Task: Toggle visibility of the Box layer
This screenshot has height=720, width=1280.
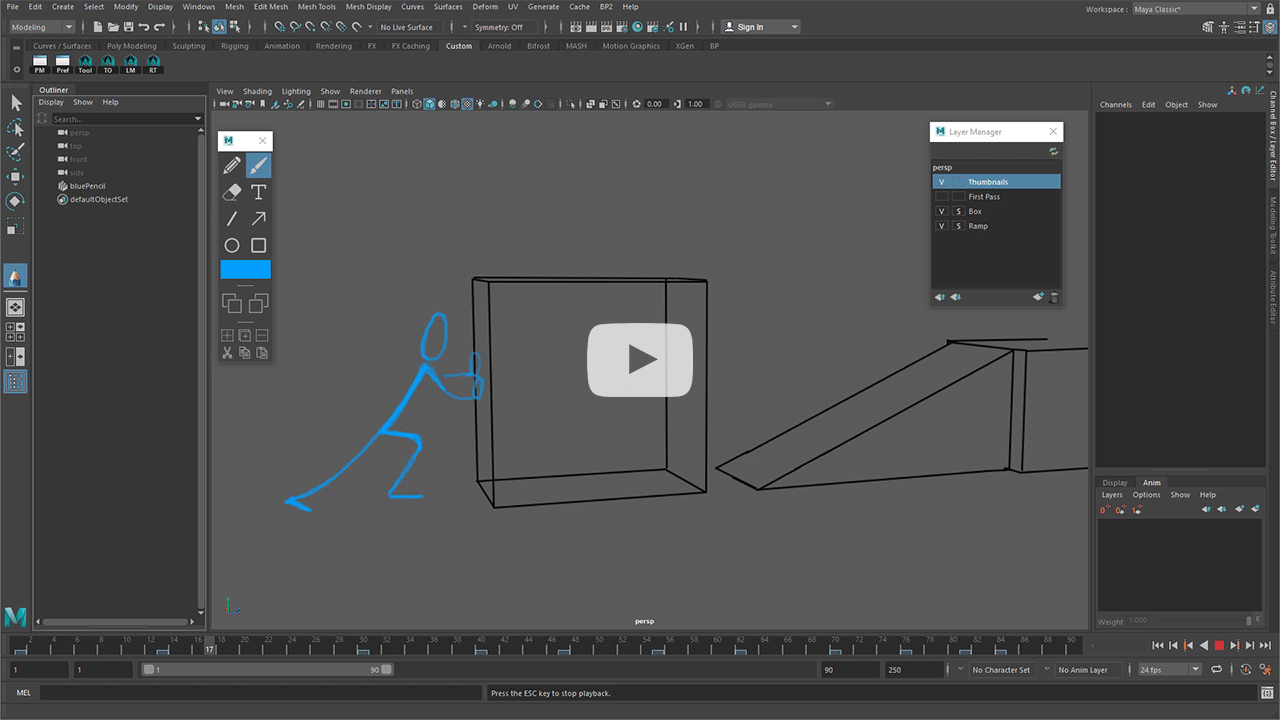Action: tap(941, 212)
